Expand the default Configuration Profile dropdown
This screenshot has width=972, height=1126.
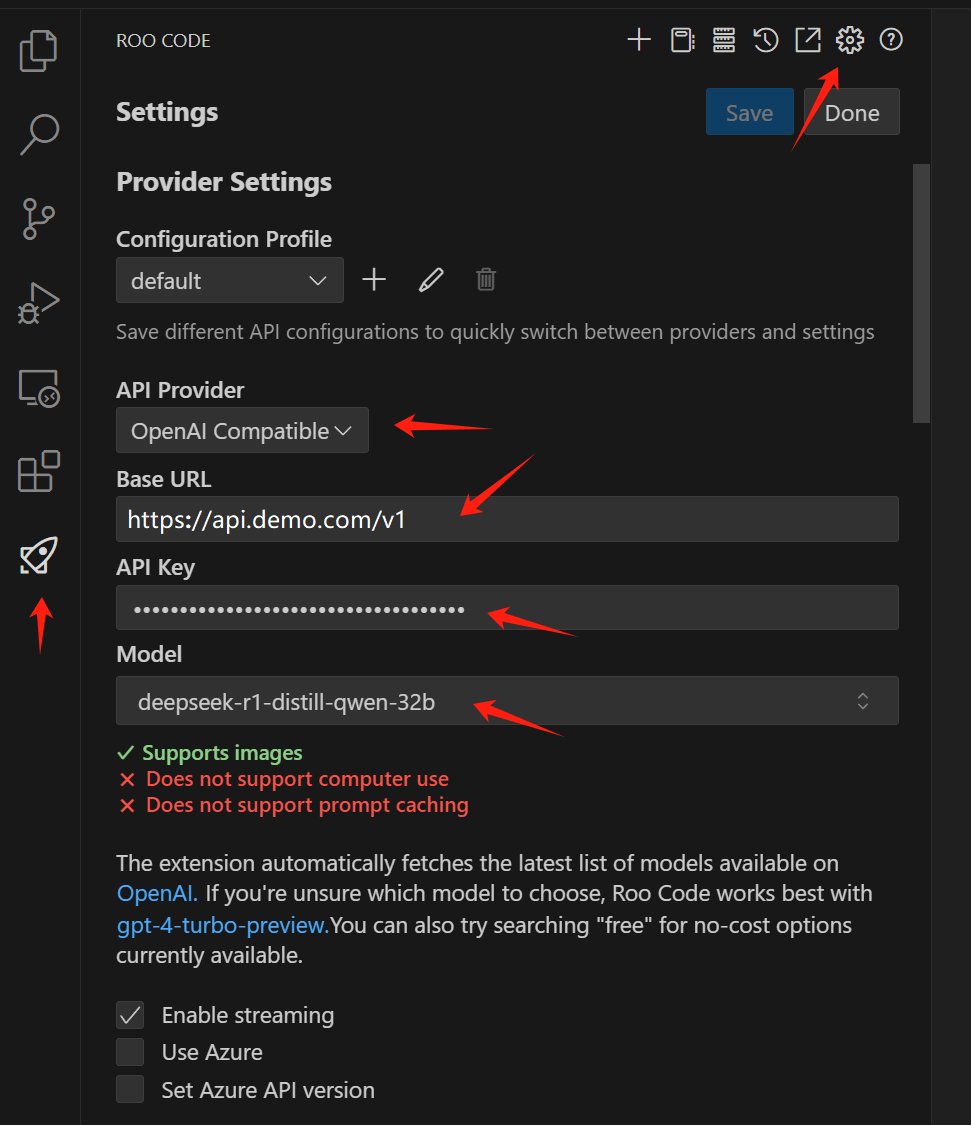[x=230, y=280]
